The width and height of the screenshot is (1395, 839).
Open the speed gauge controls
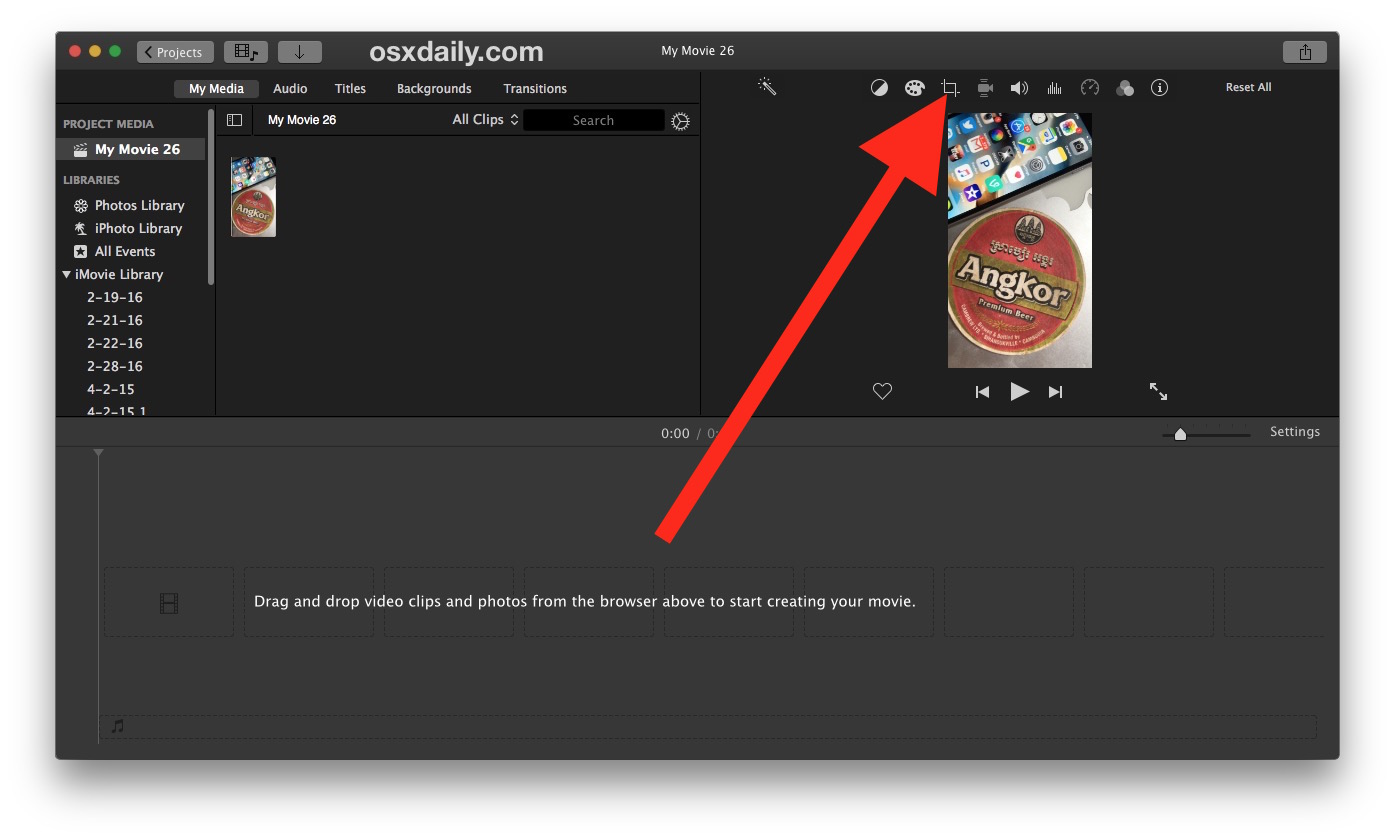(1090, 88)
